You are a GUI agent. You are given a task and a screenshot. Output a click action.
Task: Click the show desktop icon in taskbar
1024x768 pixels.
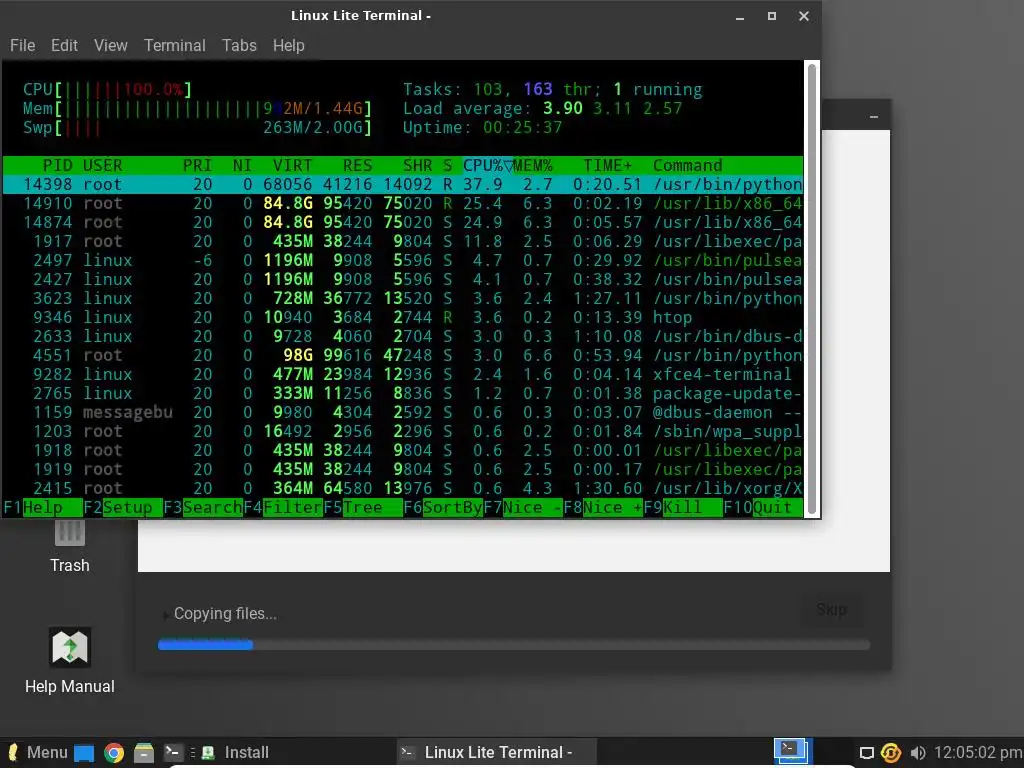point(84,753)
